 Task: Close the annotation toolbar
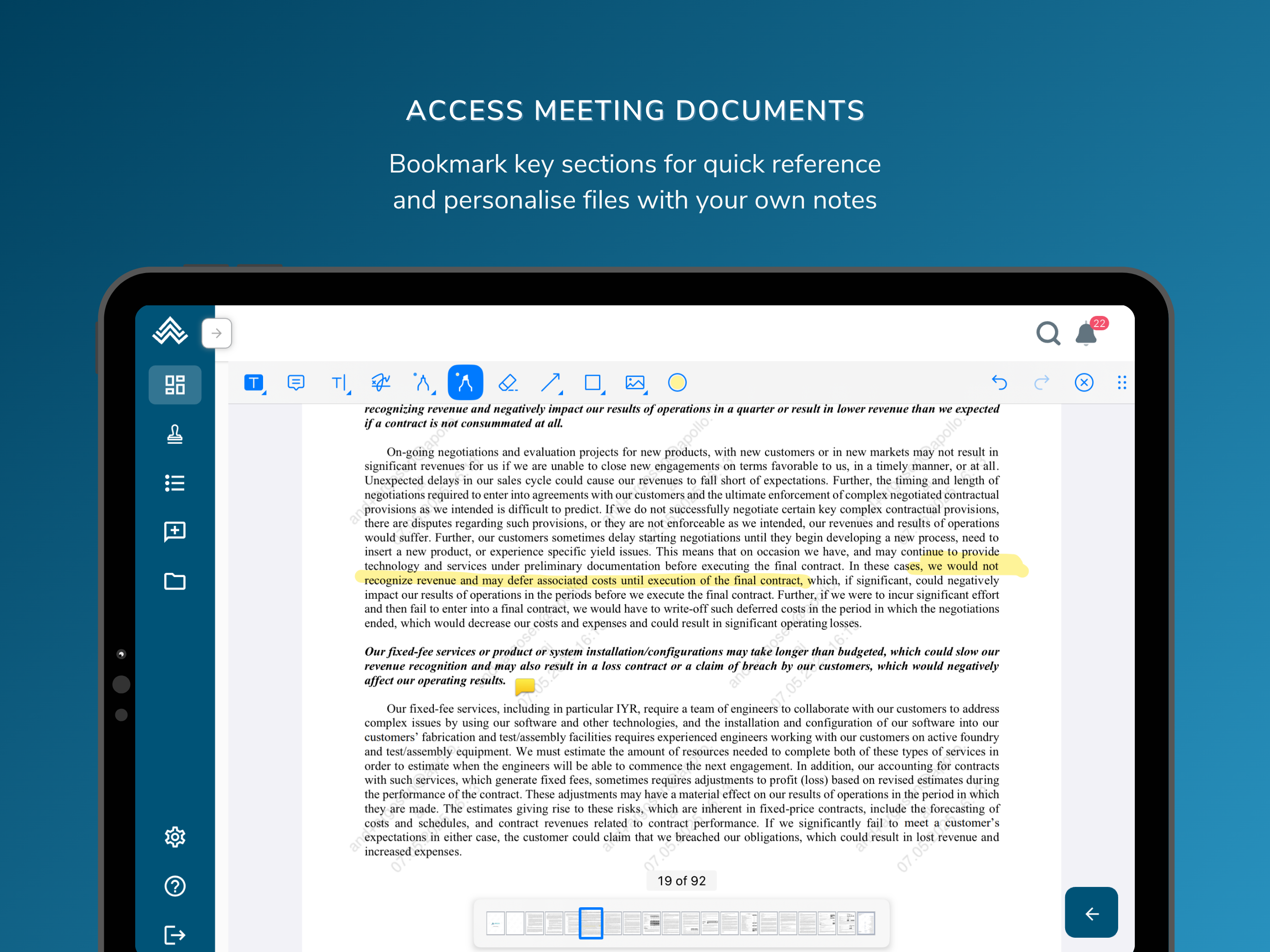click(1084, 383)
